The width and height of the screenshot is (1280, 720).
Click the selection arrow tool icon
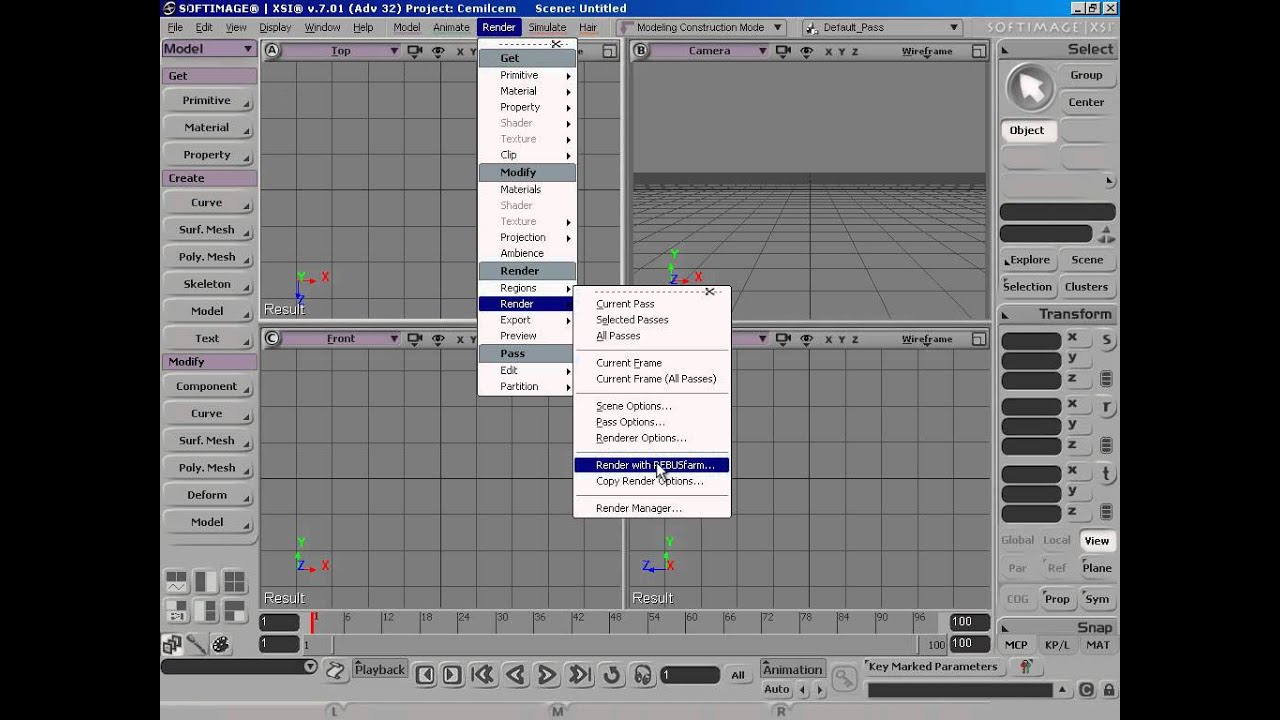coord(1030,88)
